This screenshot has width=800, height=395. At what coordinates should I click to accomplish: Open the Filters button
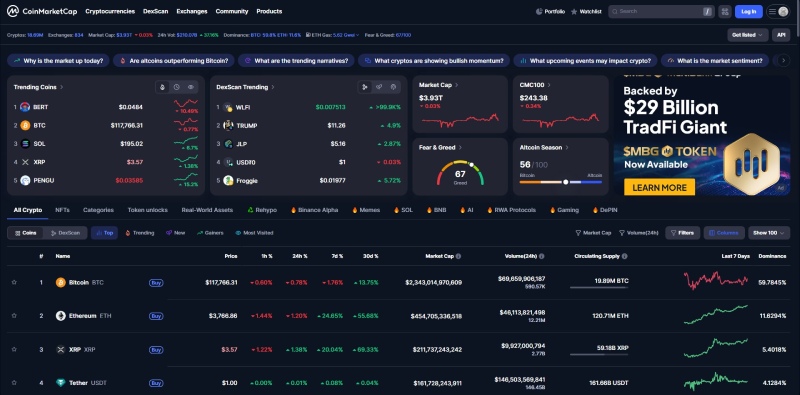(x=682, y=233)
